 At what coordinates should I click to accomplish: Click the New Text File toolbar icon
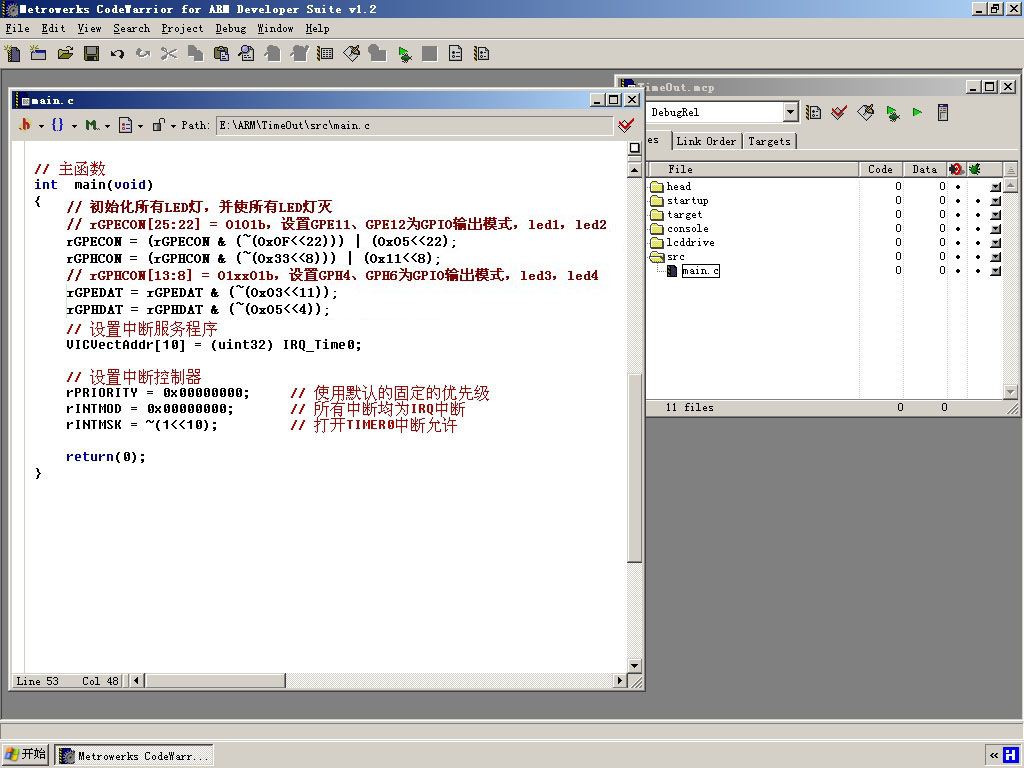click(12, 54)
